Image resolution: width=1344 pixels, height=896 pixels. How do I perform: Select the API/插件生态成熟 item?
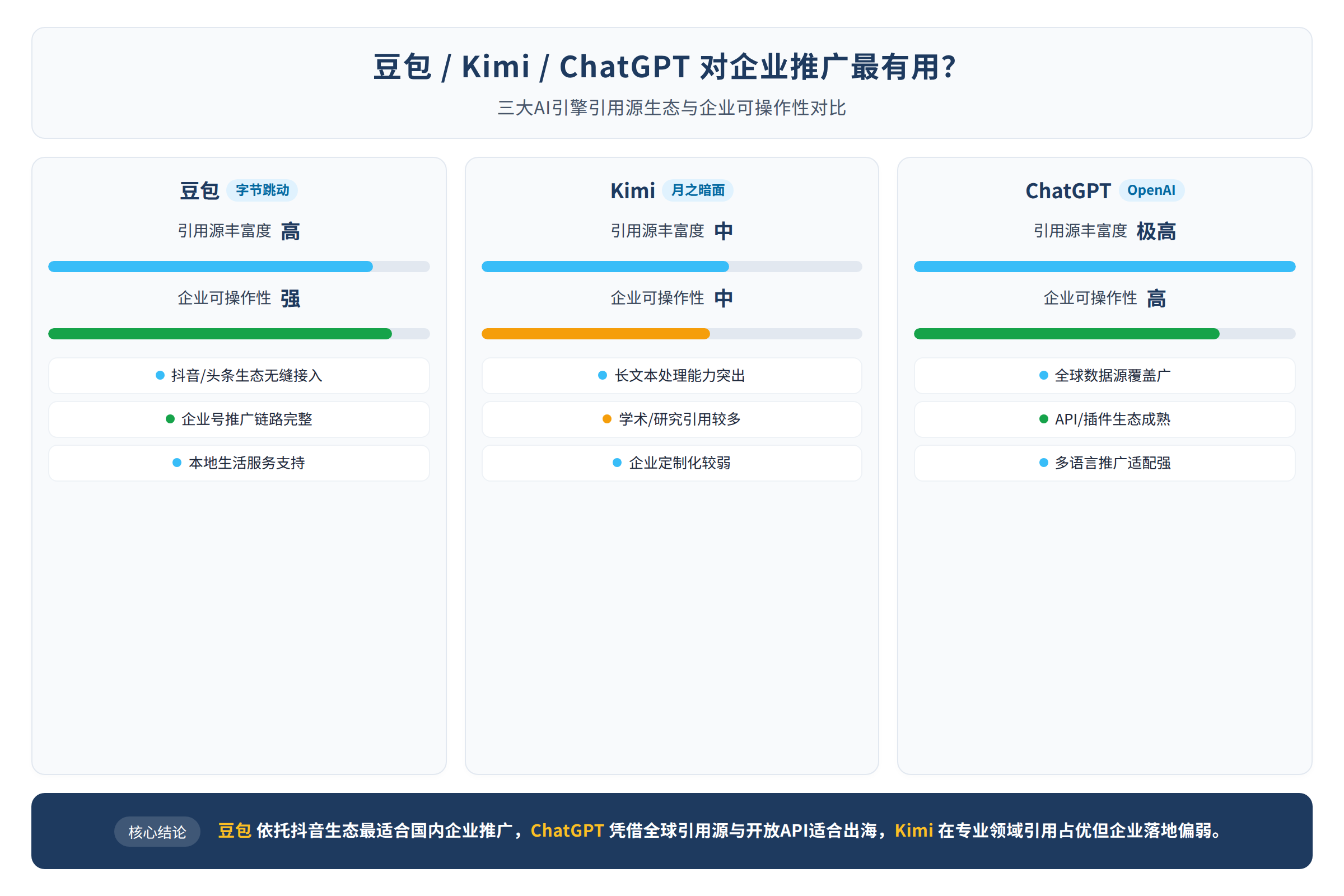(x=1104, y=419)
